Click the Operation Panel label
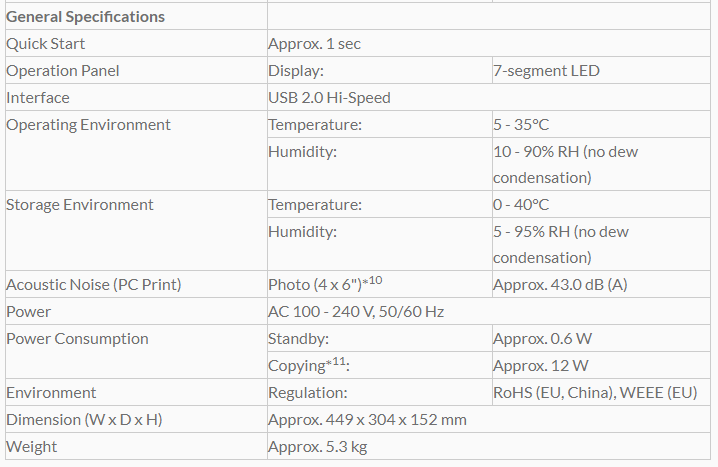This screenshot has height=467, width=718. pos(64,71)
